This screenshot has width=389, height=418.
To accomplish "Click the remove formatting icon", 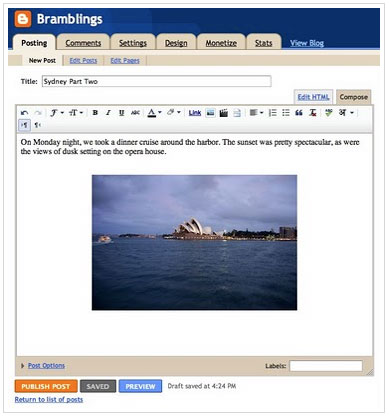I will [x=312, y=113].
